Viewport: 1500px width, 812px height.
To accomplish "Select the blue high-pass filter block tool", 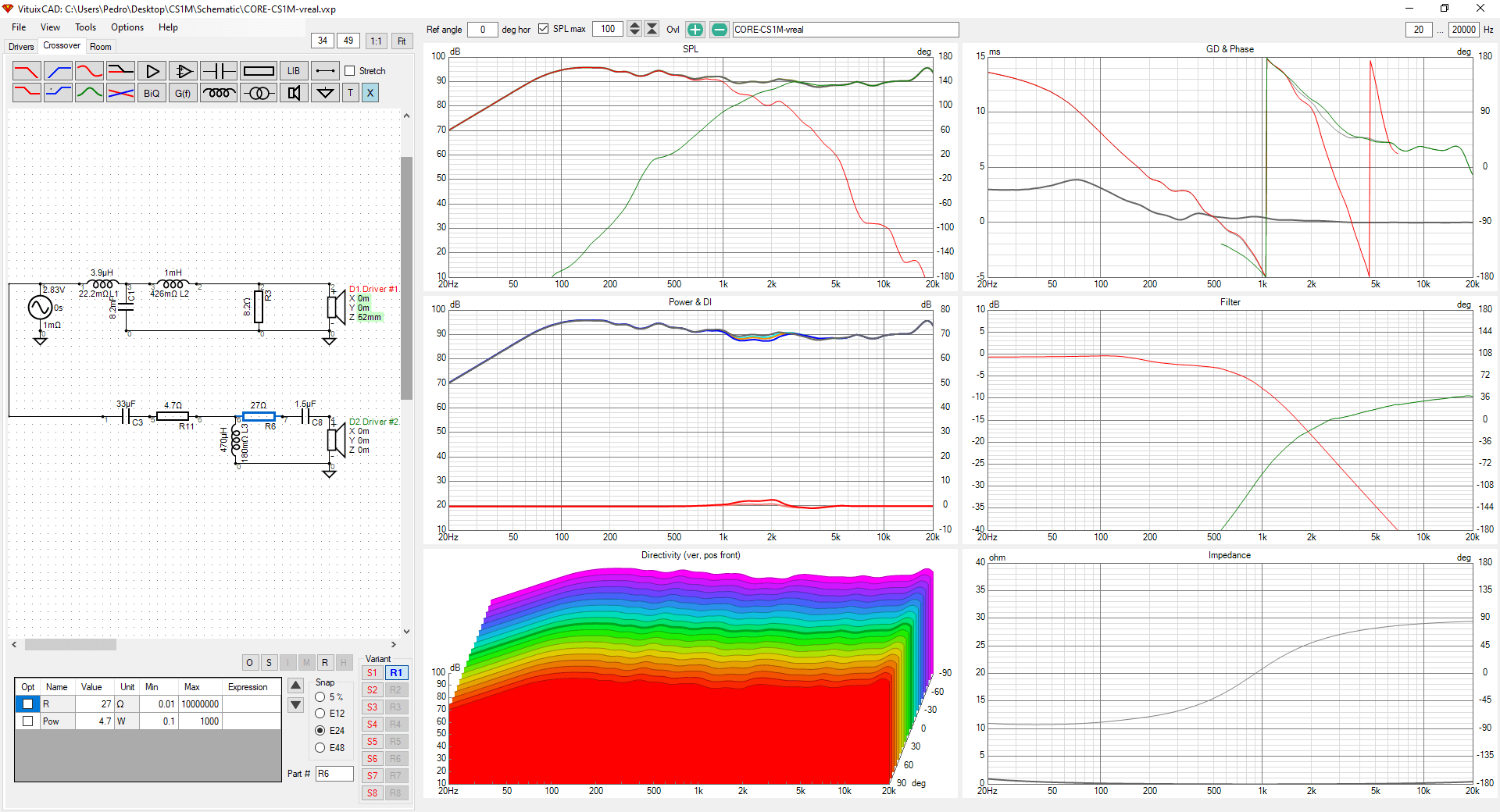I will click(58, 71).
